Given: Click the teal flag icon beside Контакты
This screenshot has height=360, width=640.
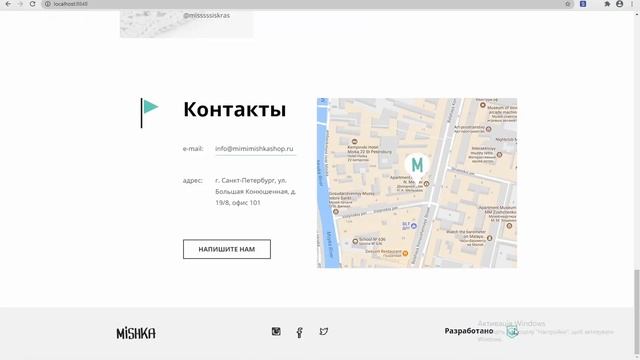Looking at the screenshot, I should click(x=149, y=113).
